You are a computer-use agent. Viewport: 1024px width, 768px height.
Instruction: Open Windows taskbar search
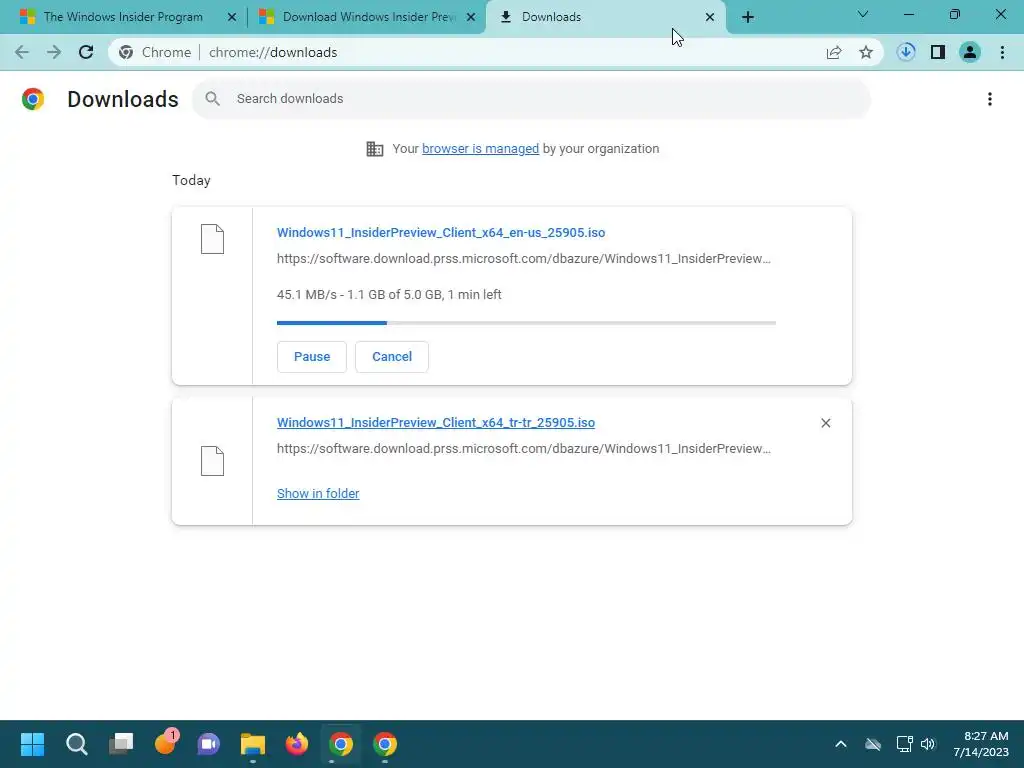click(76, 744)
